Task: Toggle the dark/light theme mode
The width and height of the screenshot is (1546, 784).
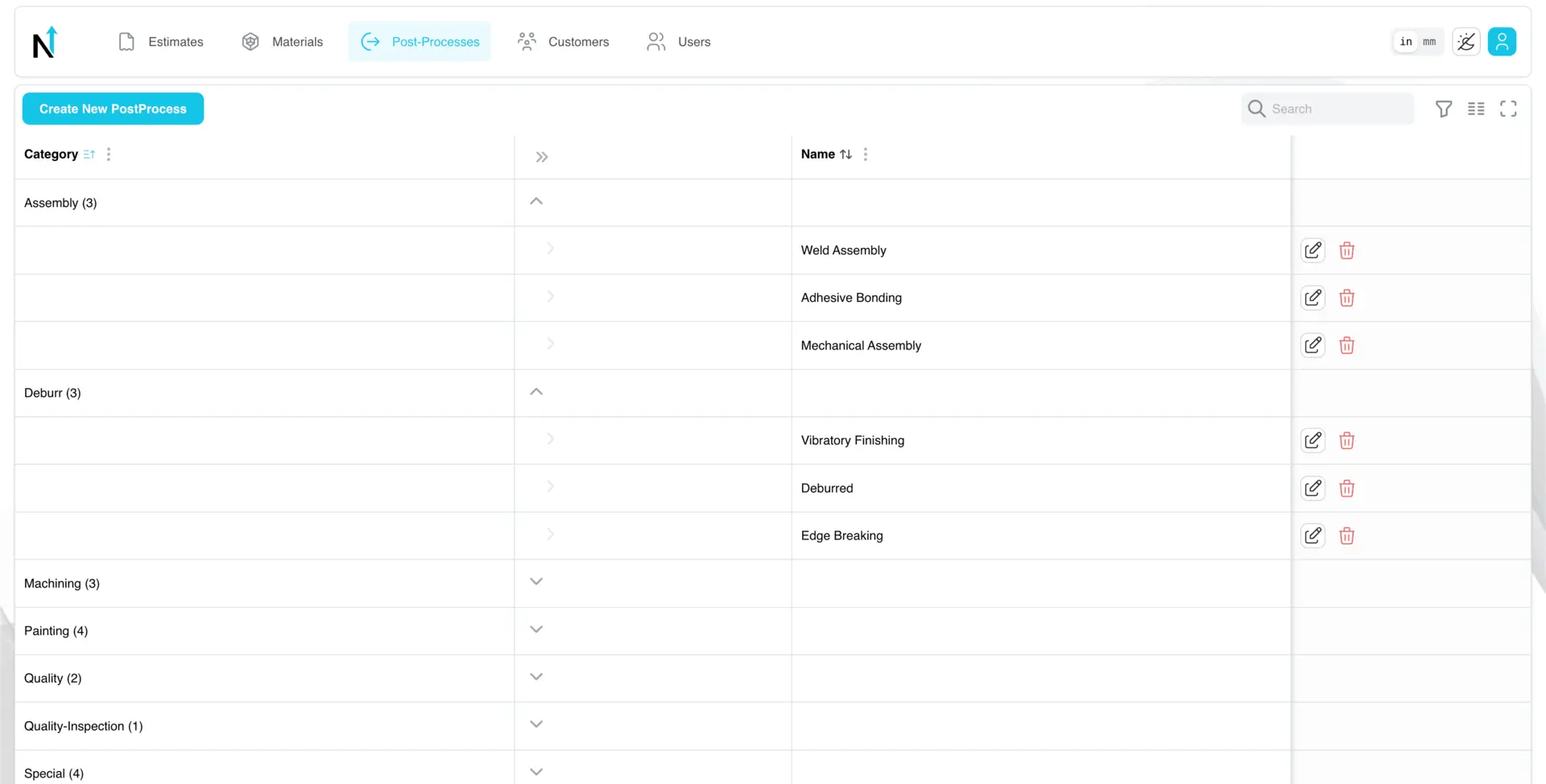Action: [1466, 42]
